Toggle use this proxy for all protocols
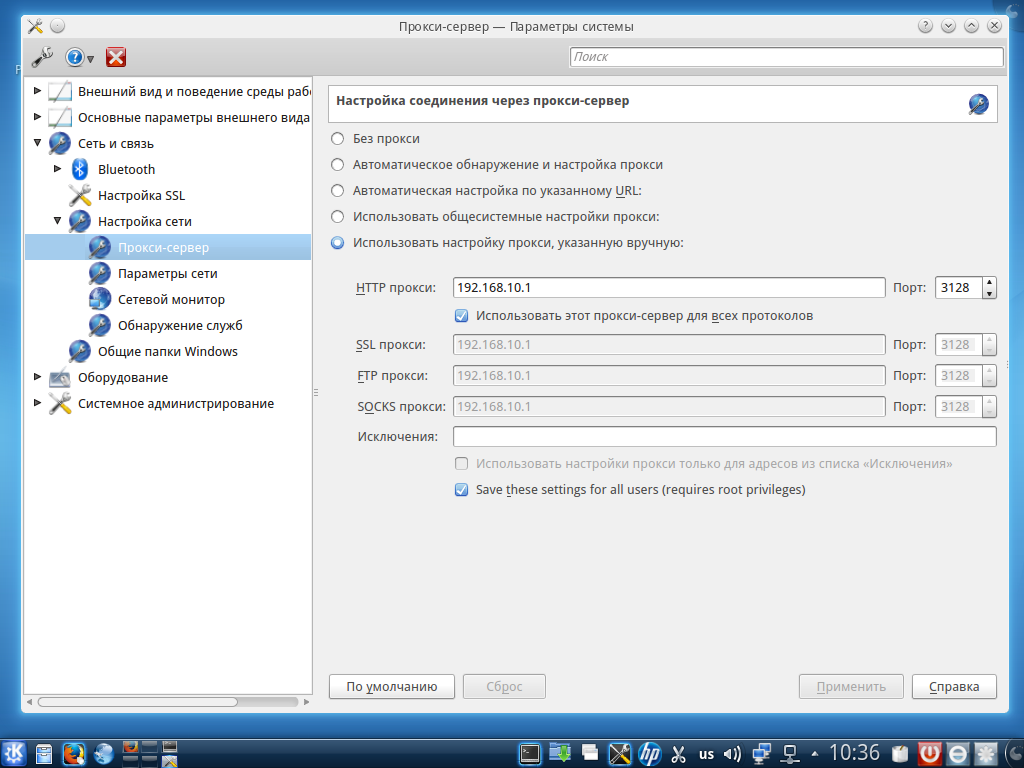The image size is (1024, 768). coord(461,315)
